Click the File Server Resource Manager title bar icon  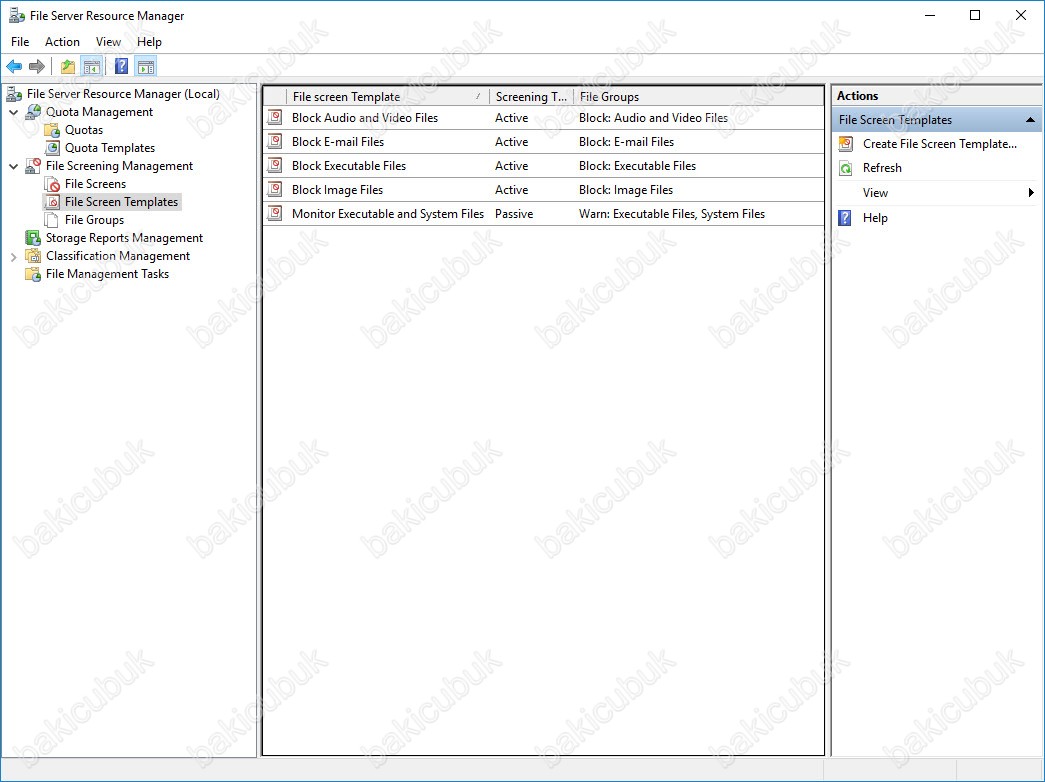coord(17,15)
